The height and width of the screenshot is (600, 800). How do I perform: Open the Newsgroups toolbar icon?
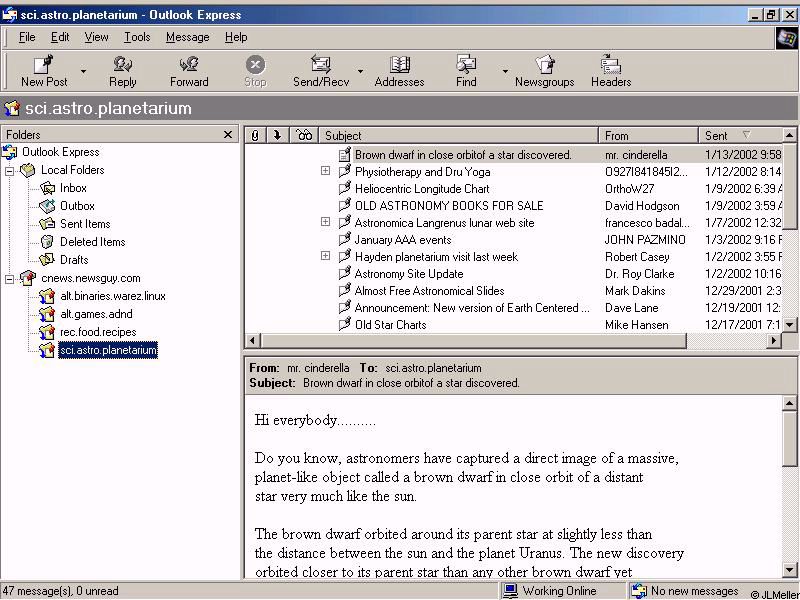pos(544,66)
